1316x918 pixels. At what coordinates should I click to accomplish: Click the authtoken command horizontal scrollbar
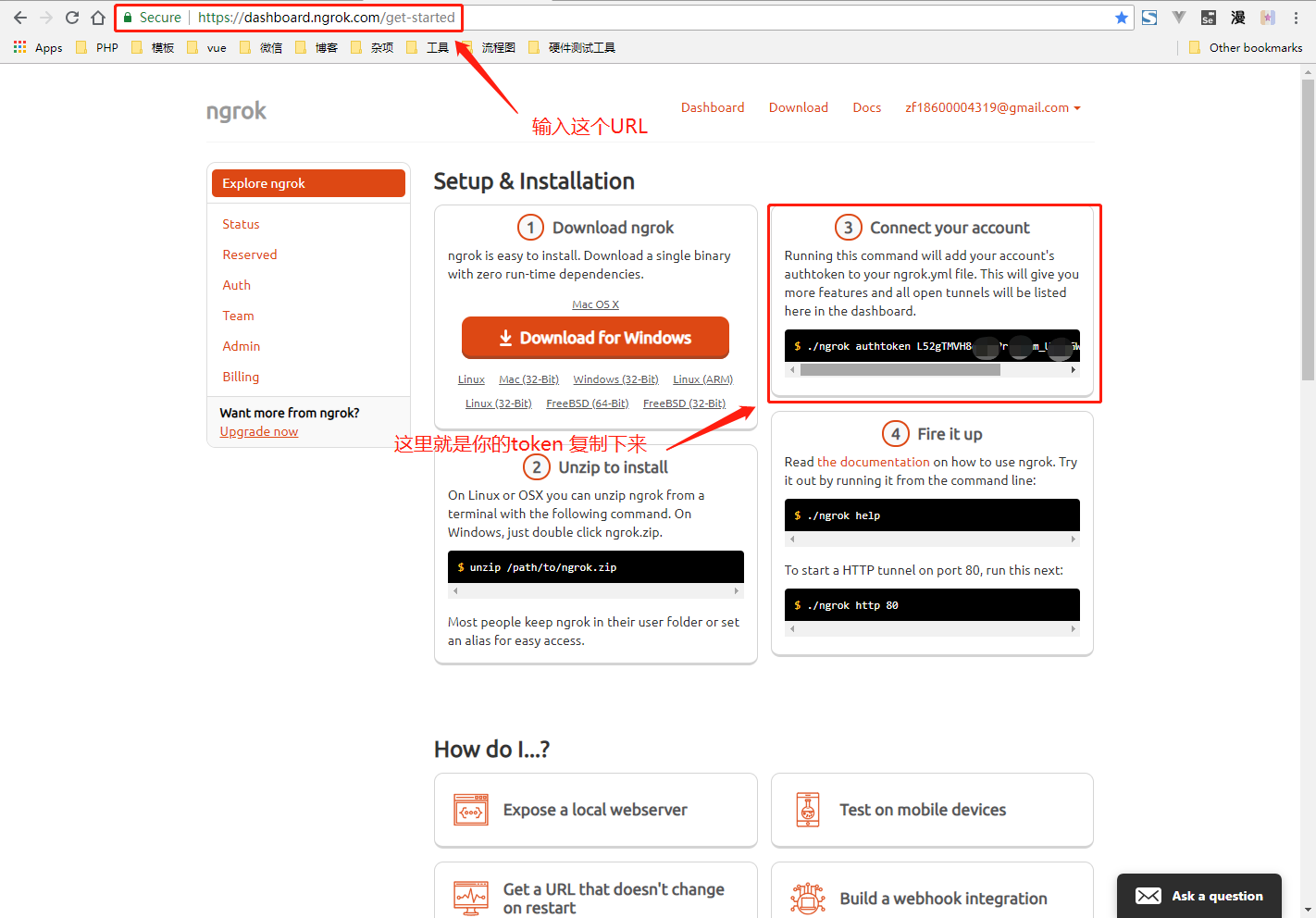(x=900, y=370)
